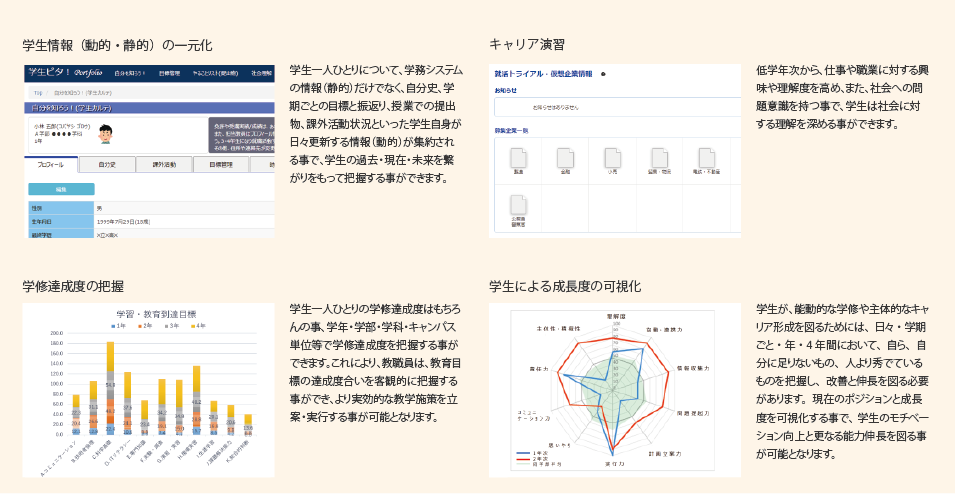
Task: Click the 性別 row label in profile table
Action: 61,208
